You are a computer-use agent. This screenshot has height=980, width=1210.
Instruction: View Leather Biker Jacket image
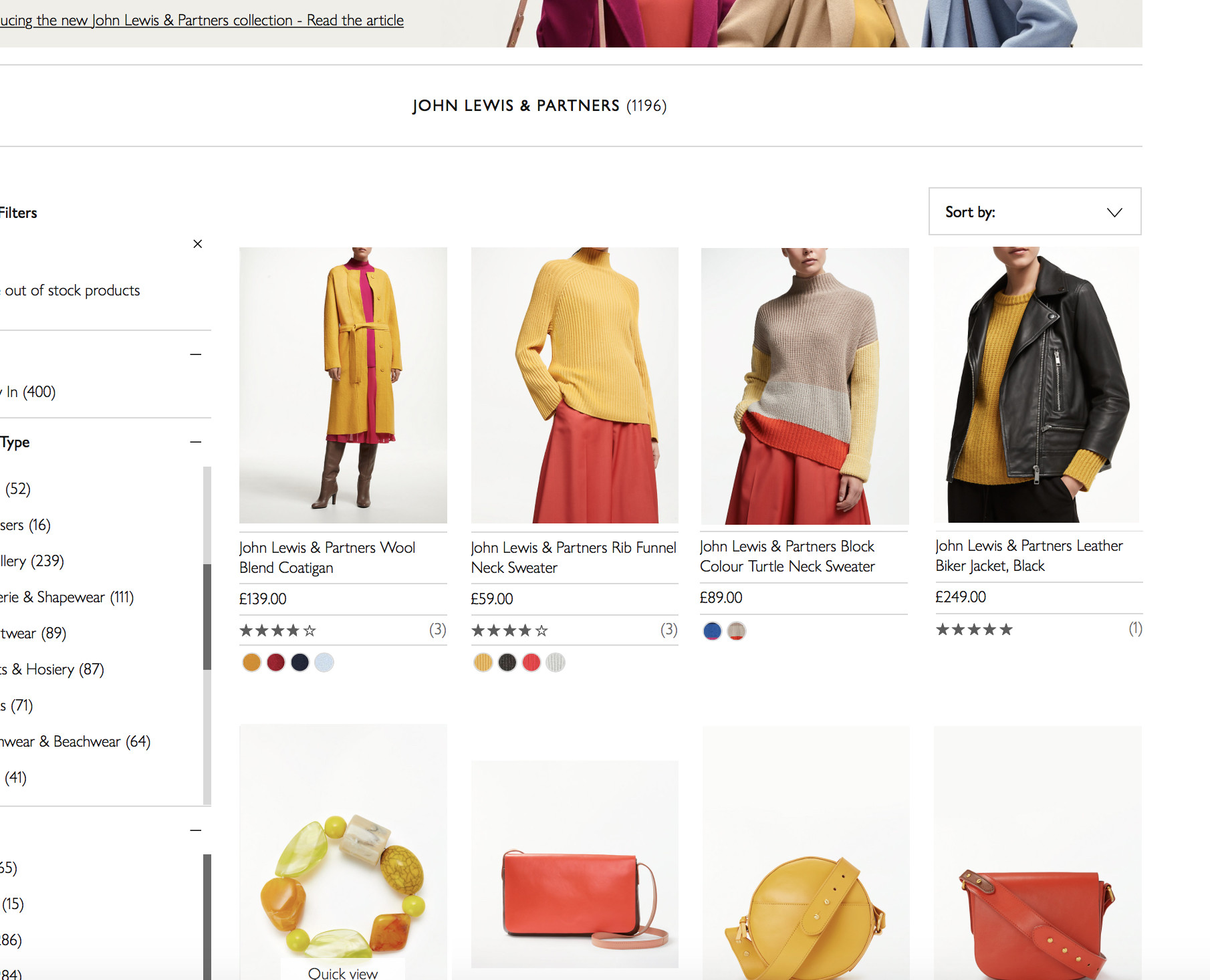pos(1037,385)
